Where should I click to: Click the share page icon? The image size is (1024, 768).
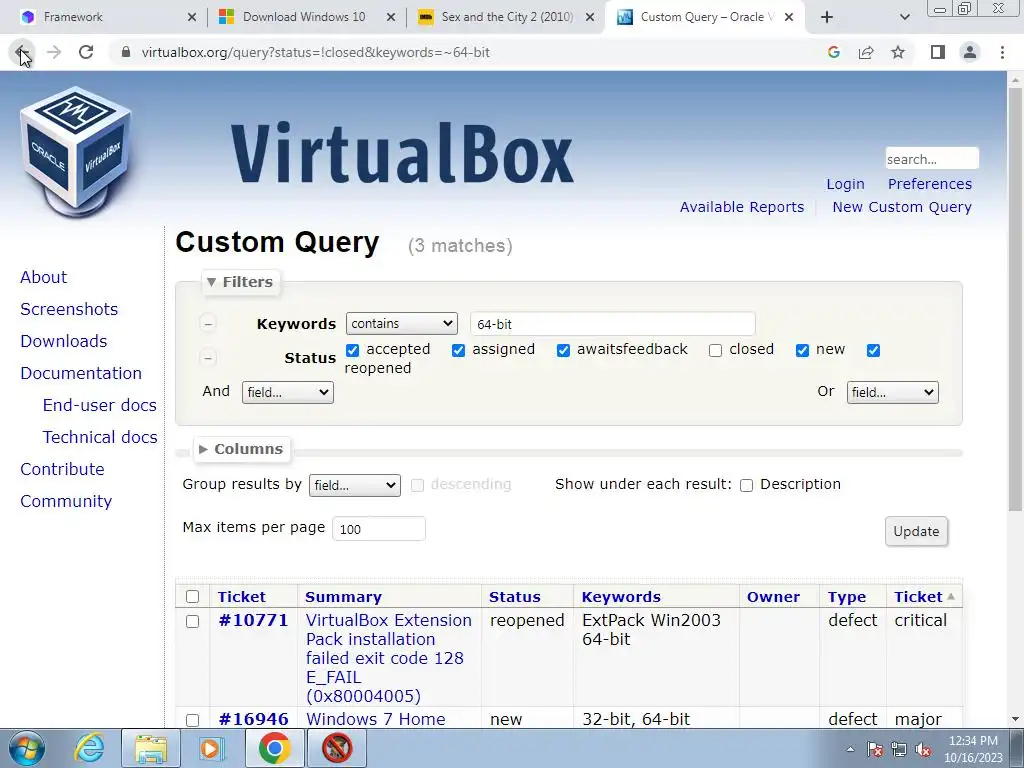pos(866,52)
